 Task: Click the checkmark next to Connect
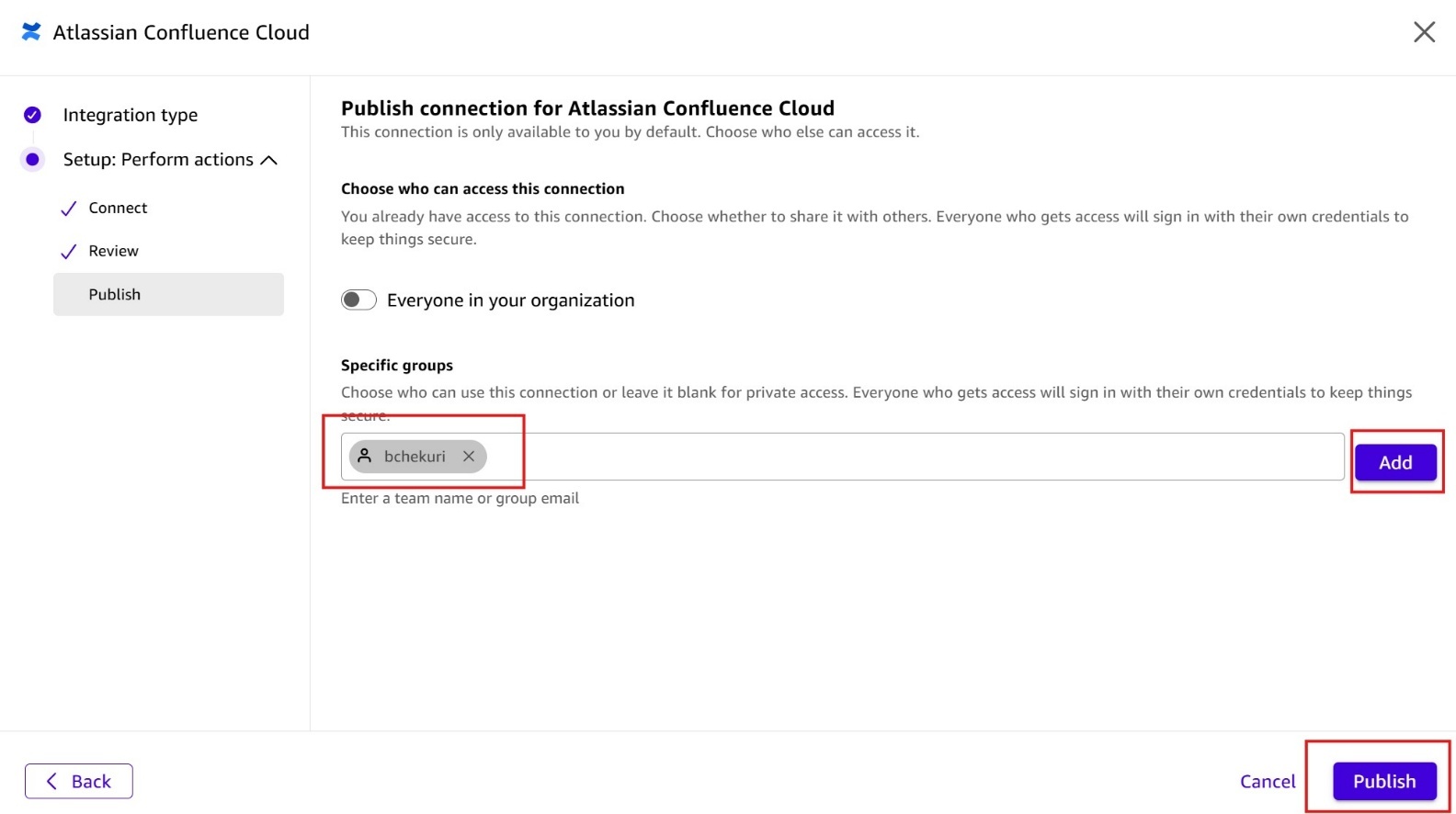69,209
